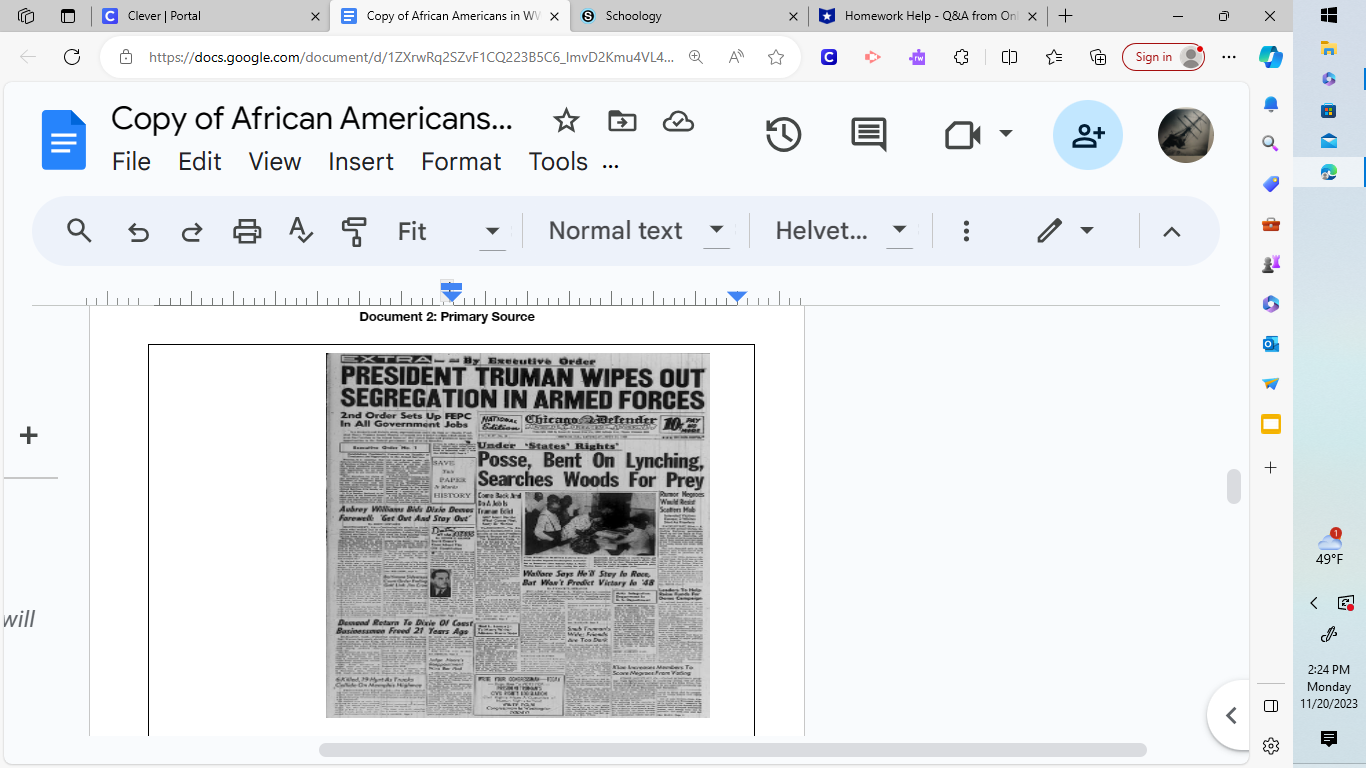This screenshot has height=768, width=1366.
Task: Open the Windows Start button
Action: (x=1329, y=15)
